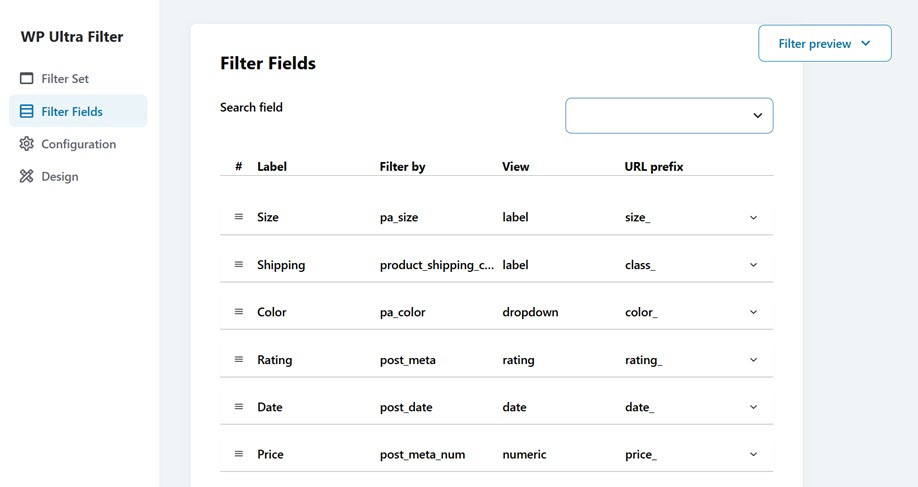Click the Price row drag handle
The image size is (918, 487).
click(239, 454)
